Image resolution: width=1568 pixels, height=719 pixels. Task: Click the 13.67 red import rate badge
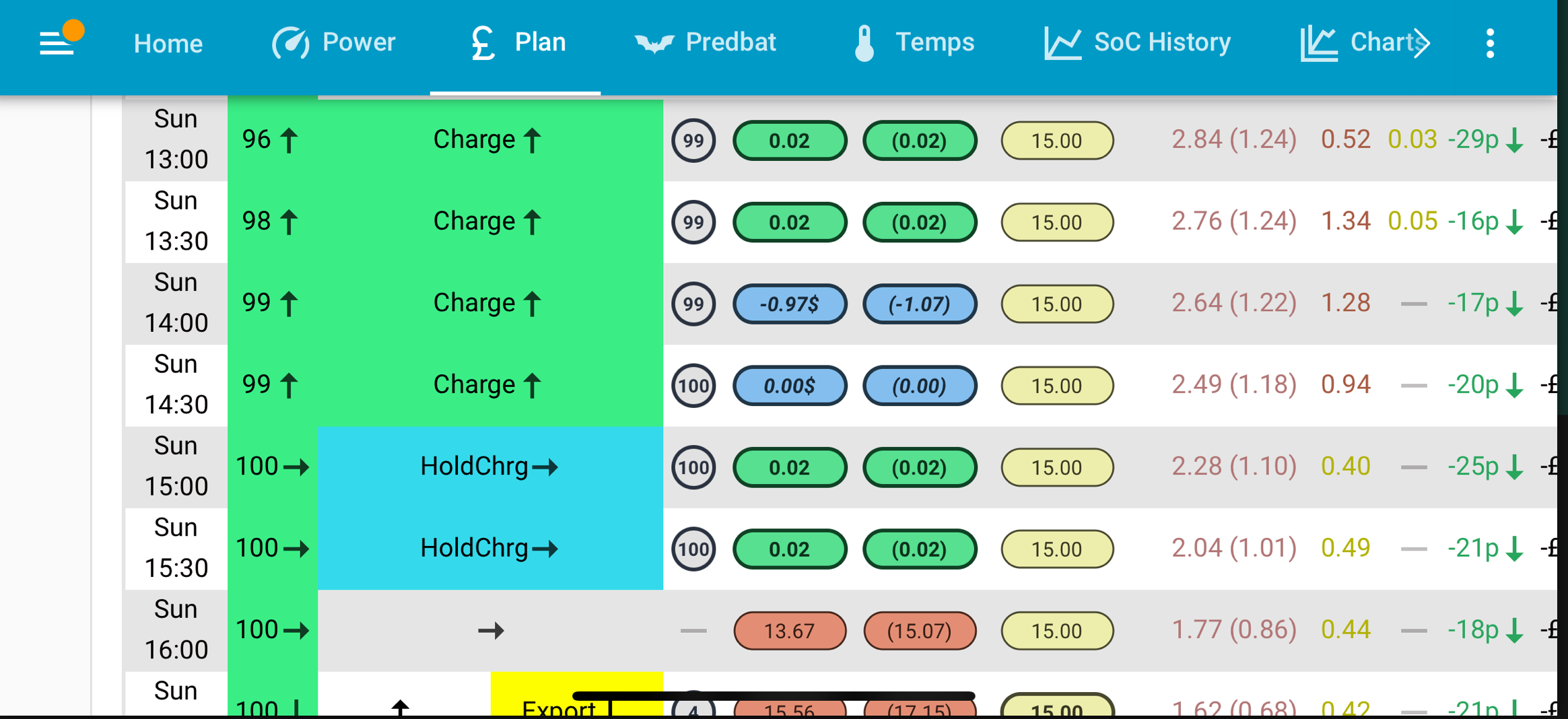pos(790,631)
